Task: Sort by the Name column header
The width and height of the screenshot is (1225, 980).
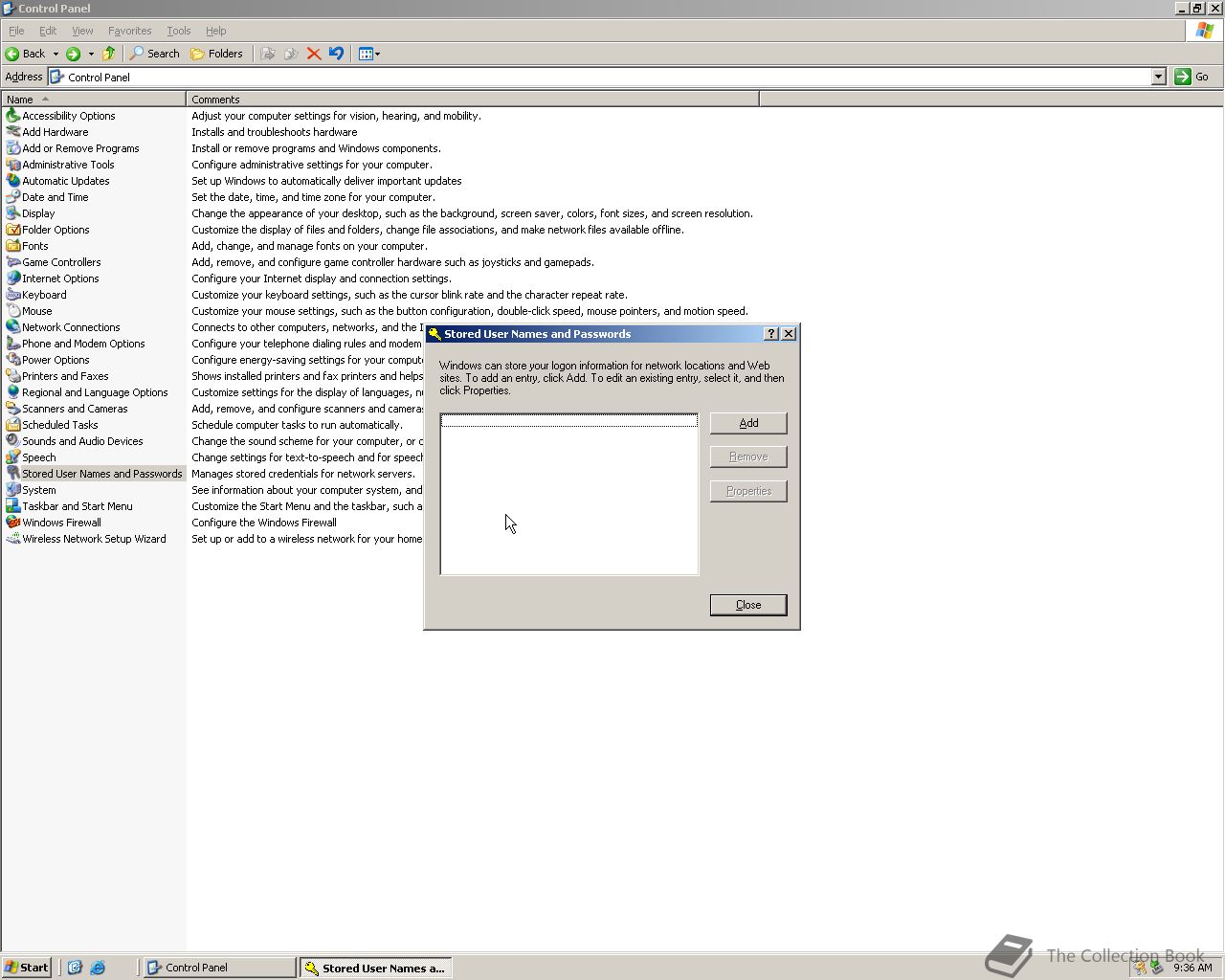Action: pyautogui.click(x=94, y=100)
